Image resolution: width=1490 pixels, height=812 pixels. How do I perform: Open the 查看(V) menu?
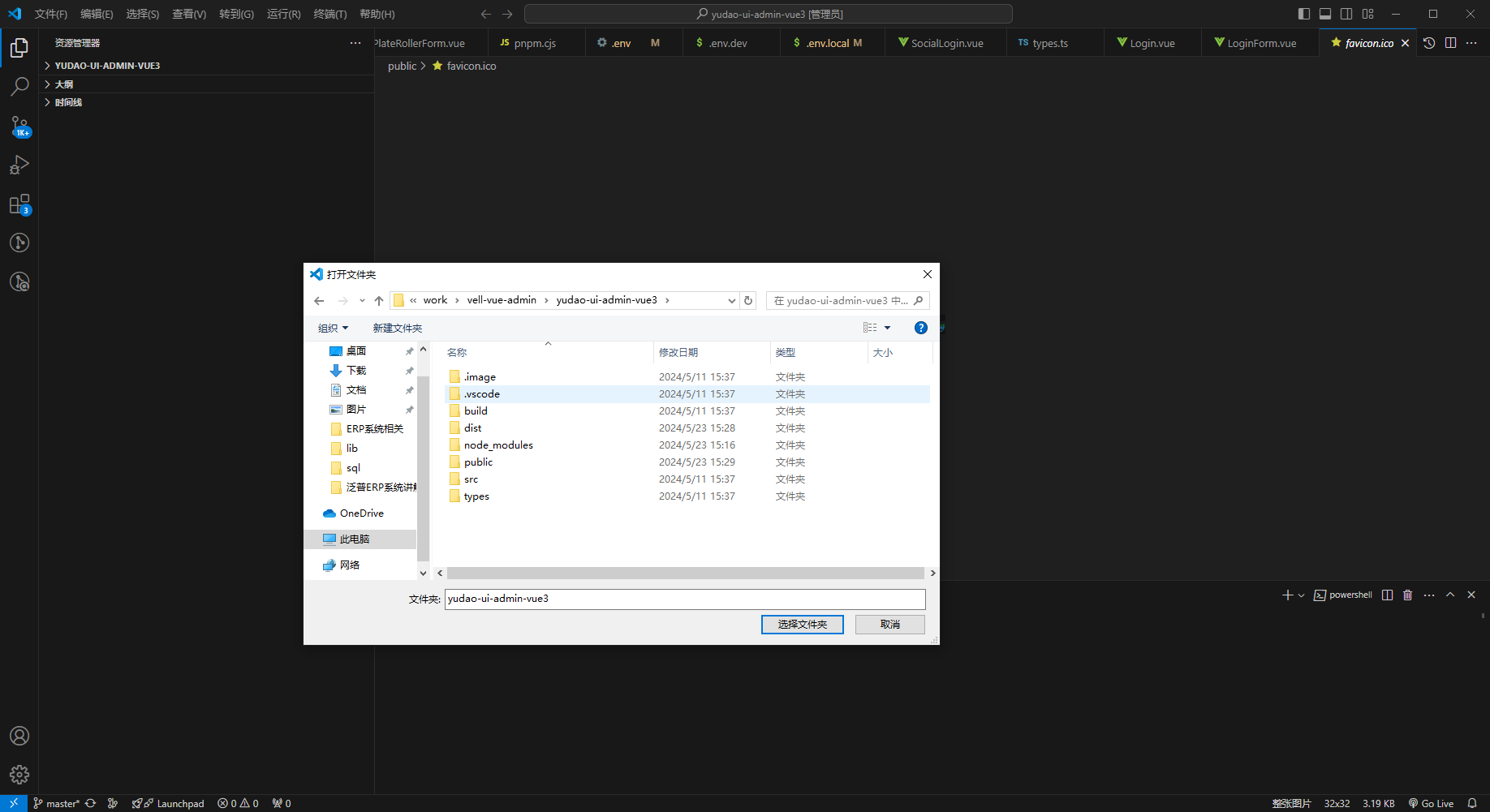click(189, 14)
